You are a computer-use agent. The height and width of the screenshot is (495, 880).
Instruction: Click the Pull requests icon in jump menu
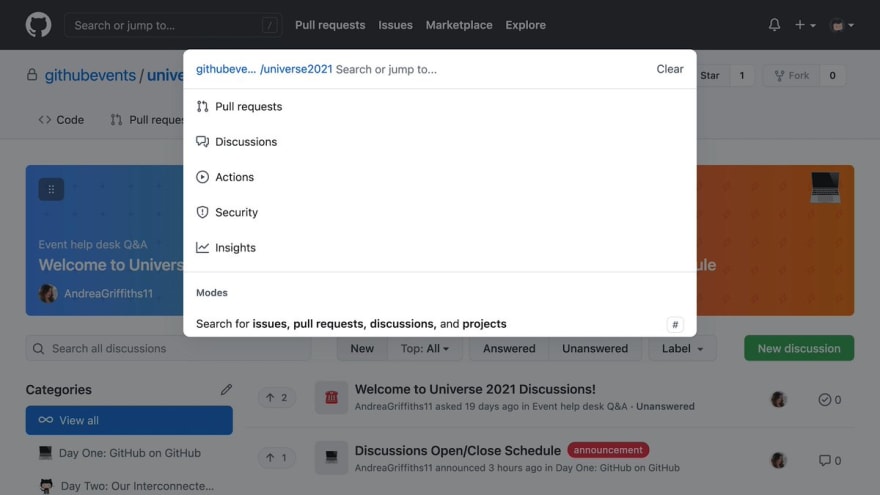(x=203, y=107)
